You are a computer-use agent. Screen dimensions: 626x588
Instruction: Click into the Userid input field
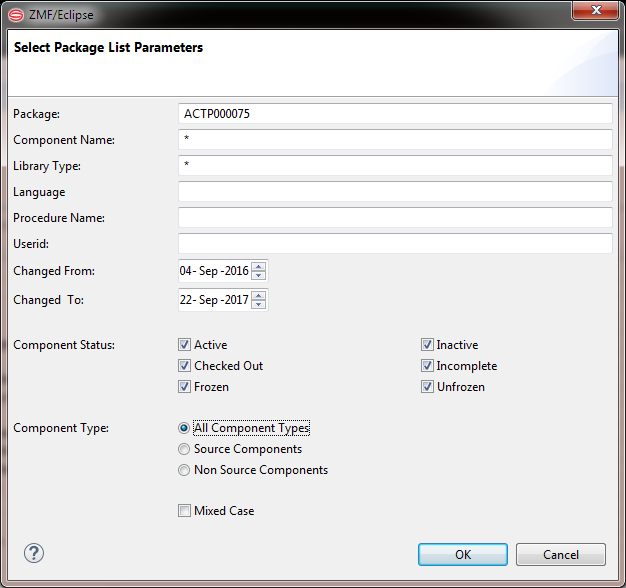click(x=395, y=244)
